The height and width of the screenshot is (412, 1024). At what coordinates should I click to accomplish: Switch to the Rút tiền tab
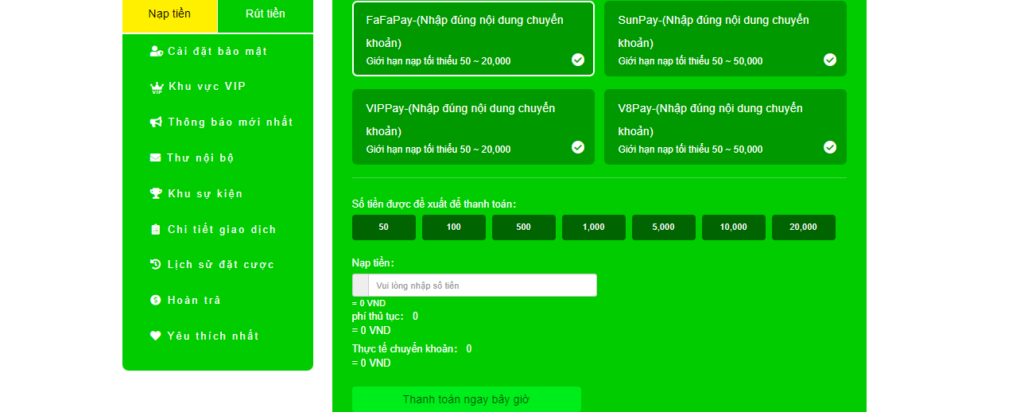265,14
